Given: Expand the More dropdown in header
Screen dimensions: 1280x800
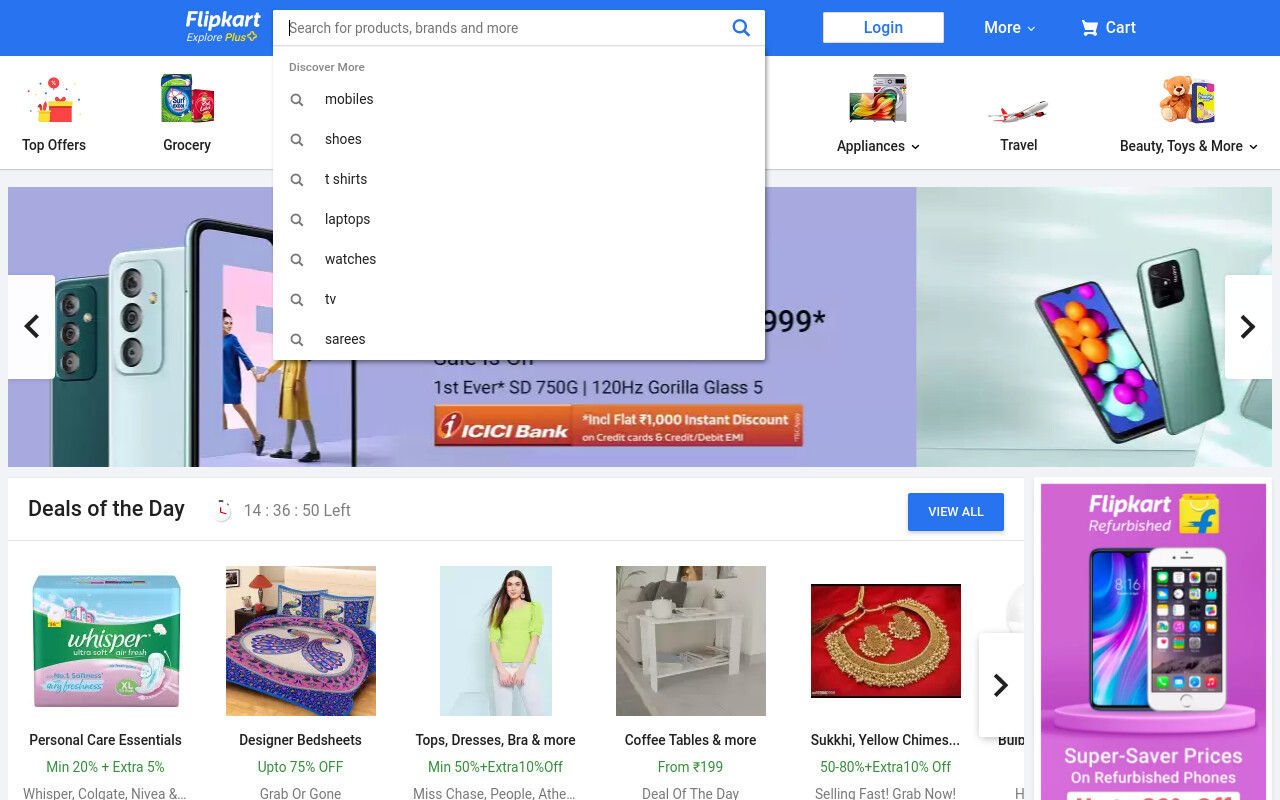Looking at the screenshot, I should point(1009,28).
